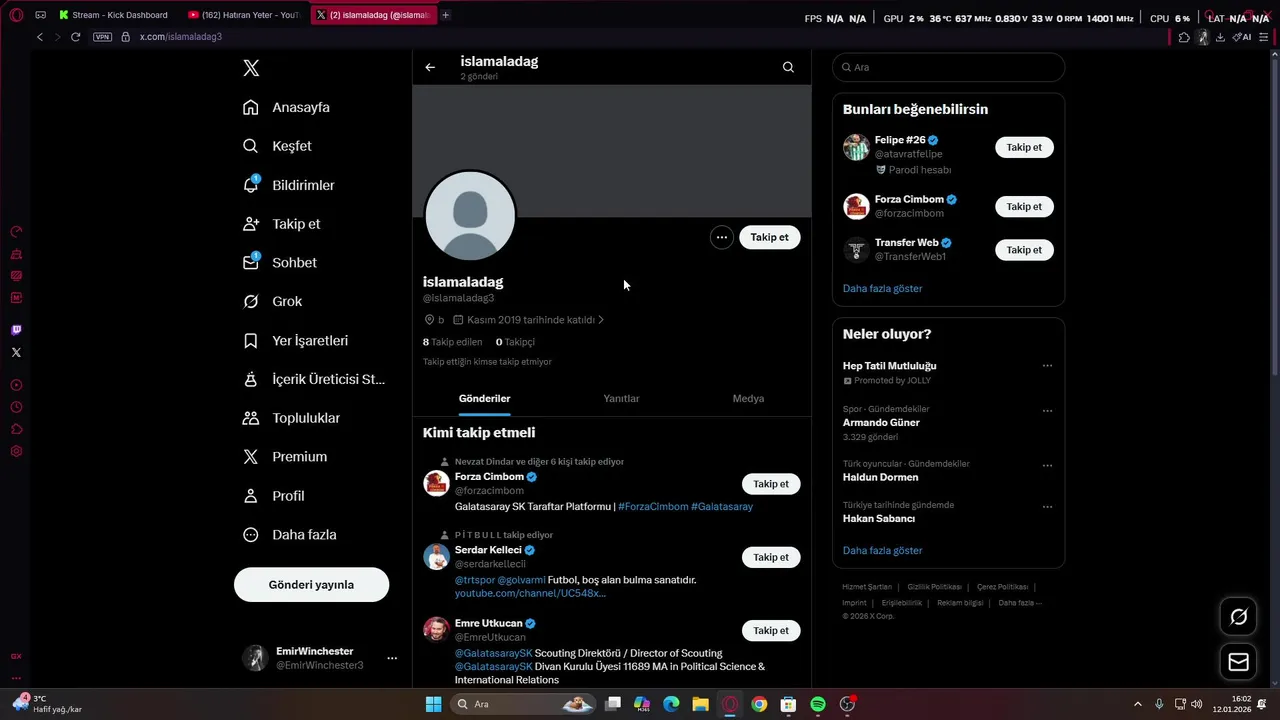Follow islamaladag with Takip et button

769,237
